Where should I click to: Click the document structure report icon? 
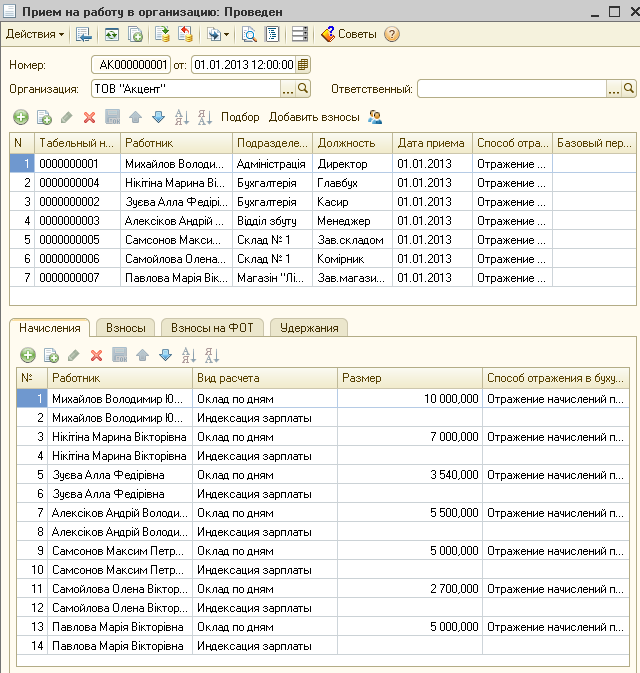pos(272,34)
